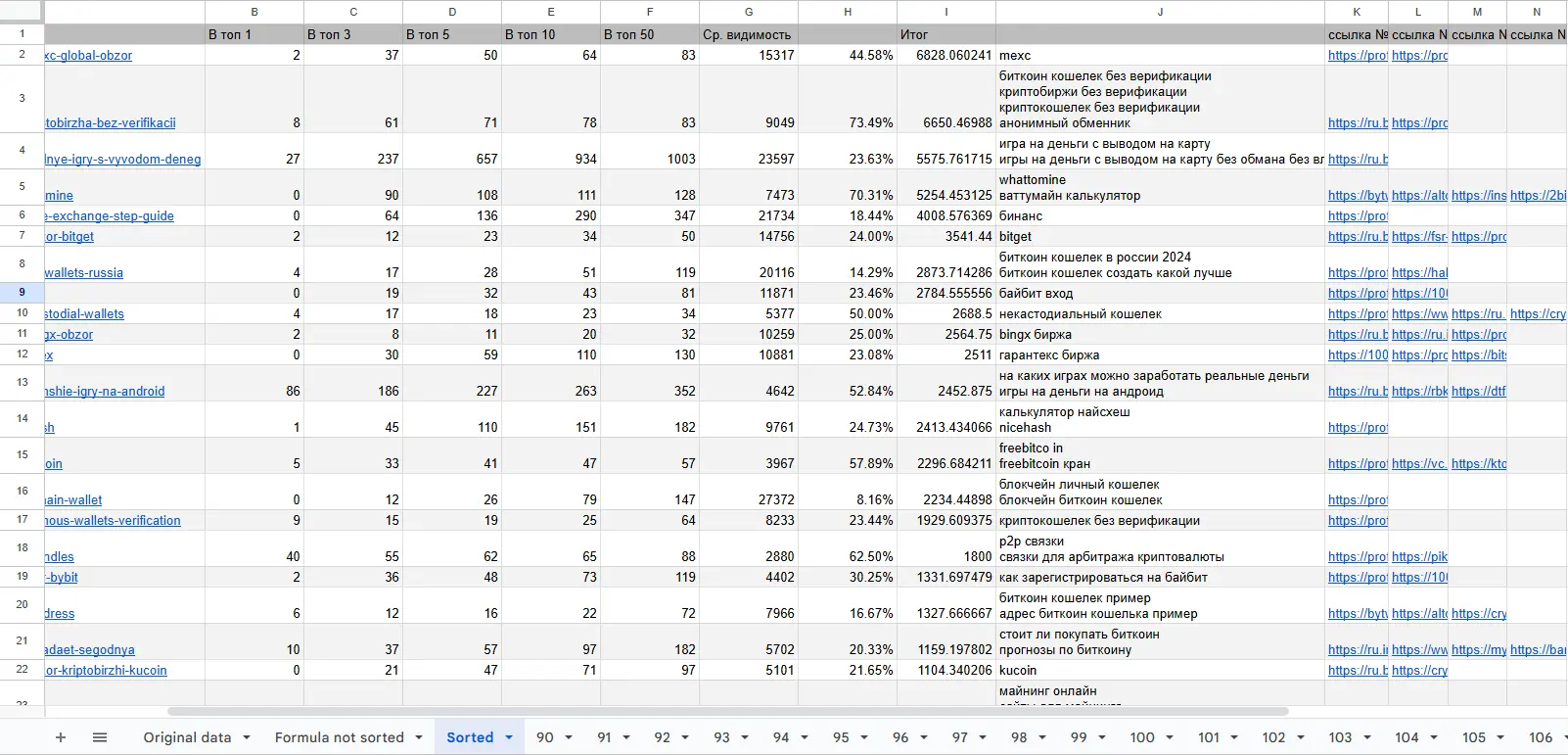
Task: Click the or-kriptobirzhi-kucoin link
Action: pos(106,671)
